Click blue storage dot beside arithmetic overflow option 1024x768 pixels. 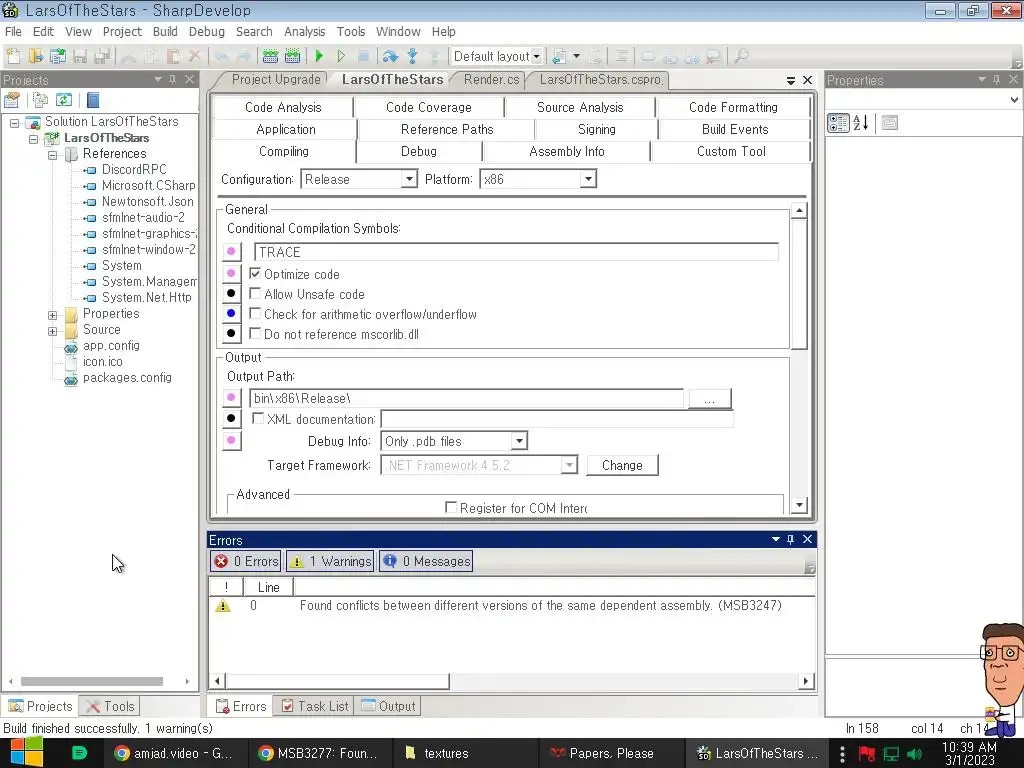(231, 313)
